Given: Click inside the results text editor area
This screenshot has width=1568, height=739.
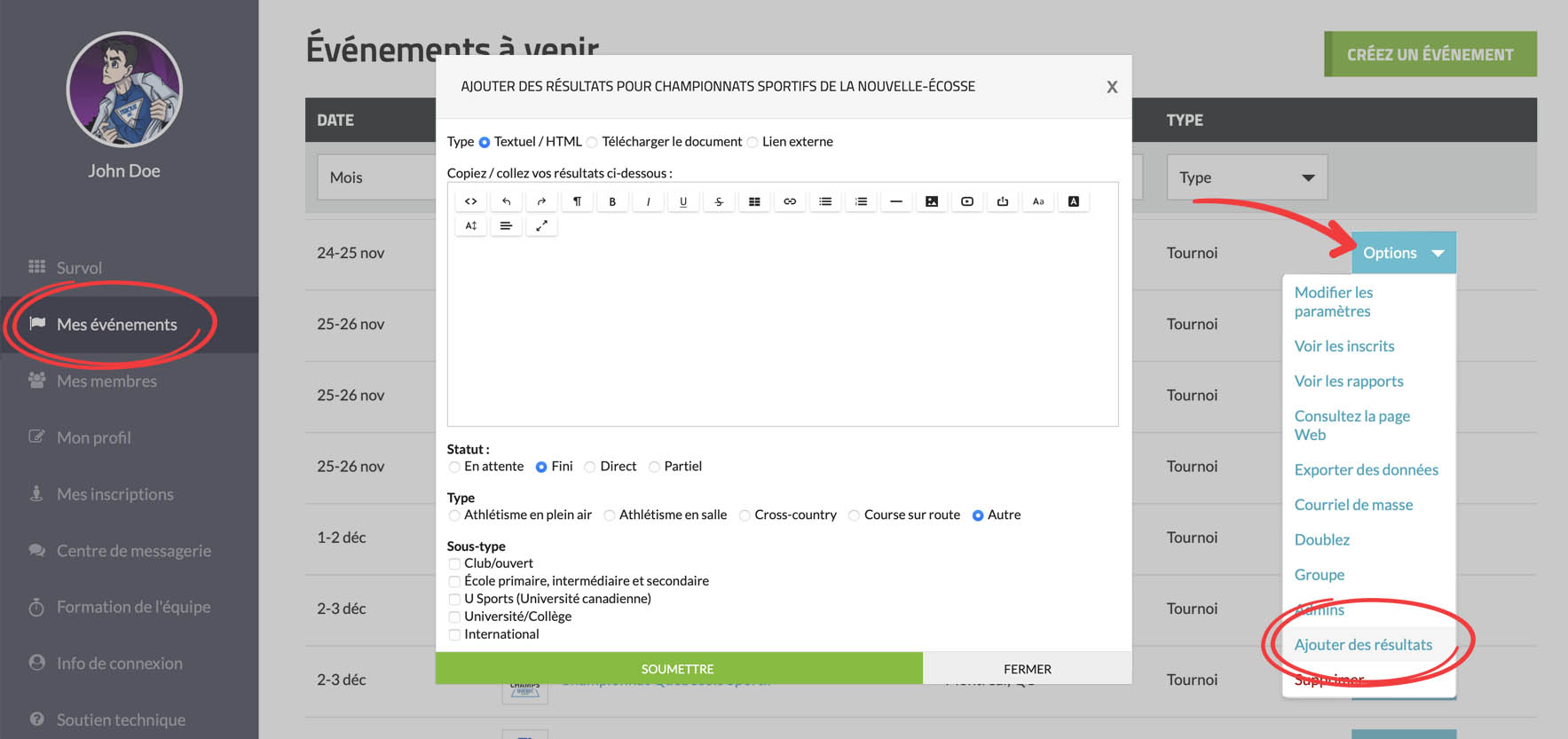Looking at the screenshot, I should pyautogui.click(x=782, y=328).
